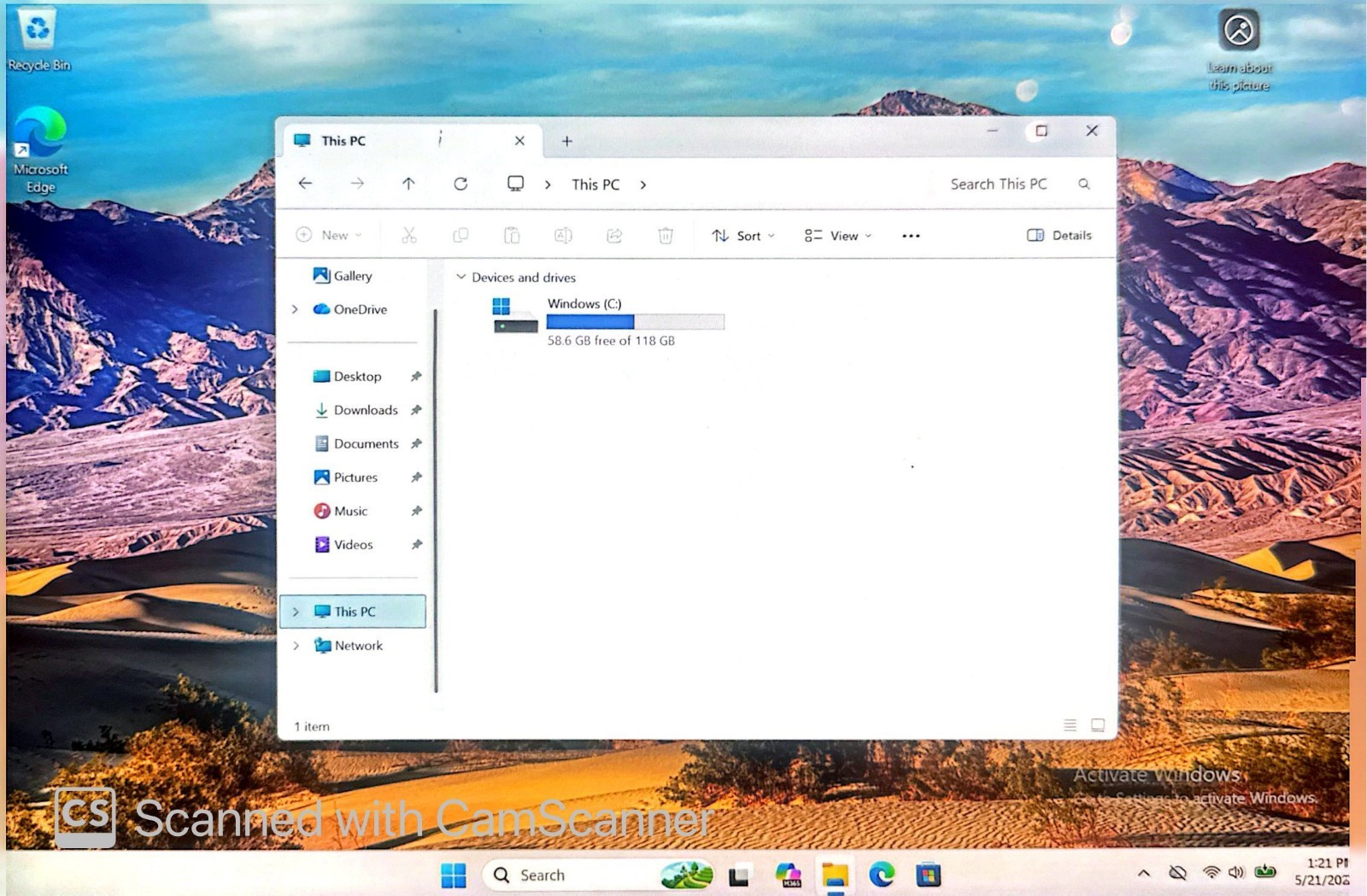This screenshot has width=1367, height=896.
Task: Click '58.6 GB free of 118 GB' text
Action: click(611, 341)
